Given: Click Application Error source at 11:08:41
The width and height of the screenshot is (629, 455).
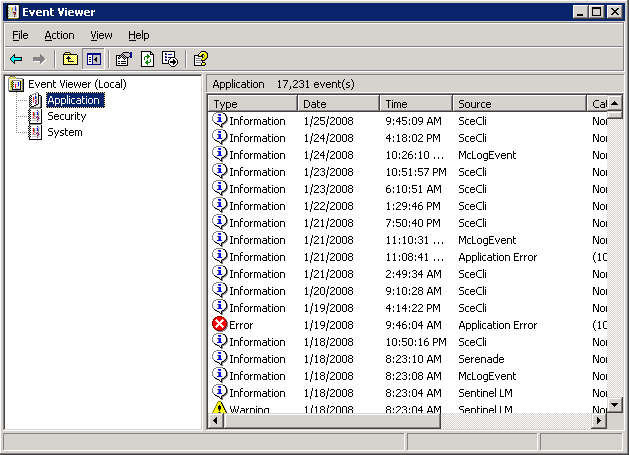Looking at the screenshot, I should (x=497, y=257).
